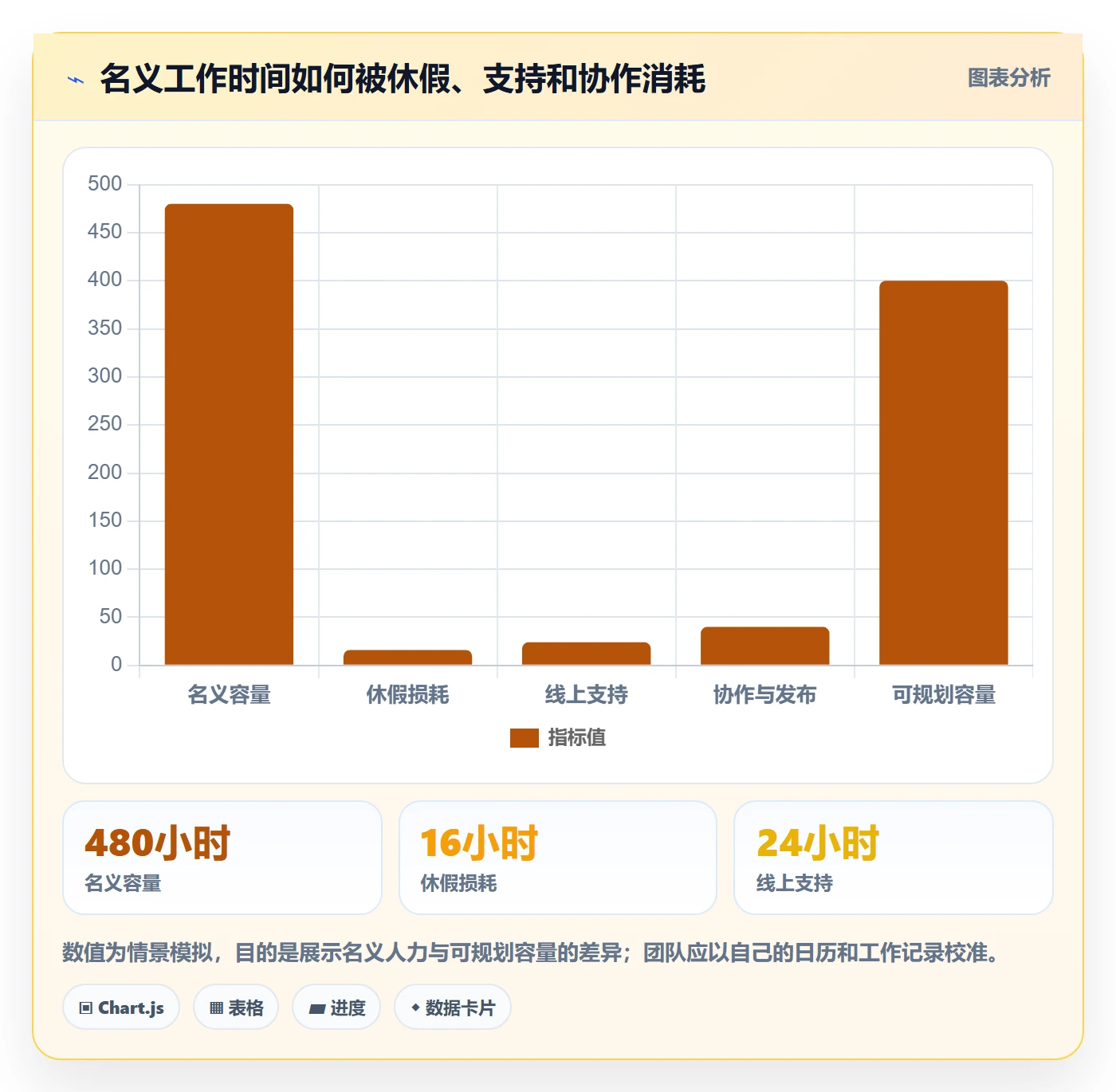Click the Chart.js tag chip

[x=121, y=1008]
